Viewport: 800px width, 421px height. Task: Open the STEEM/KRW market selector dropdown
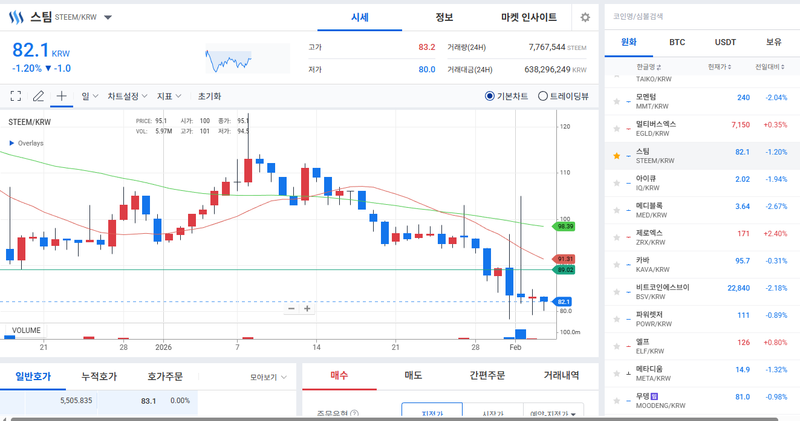pos(108,18)
